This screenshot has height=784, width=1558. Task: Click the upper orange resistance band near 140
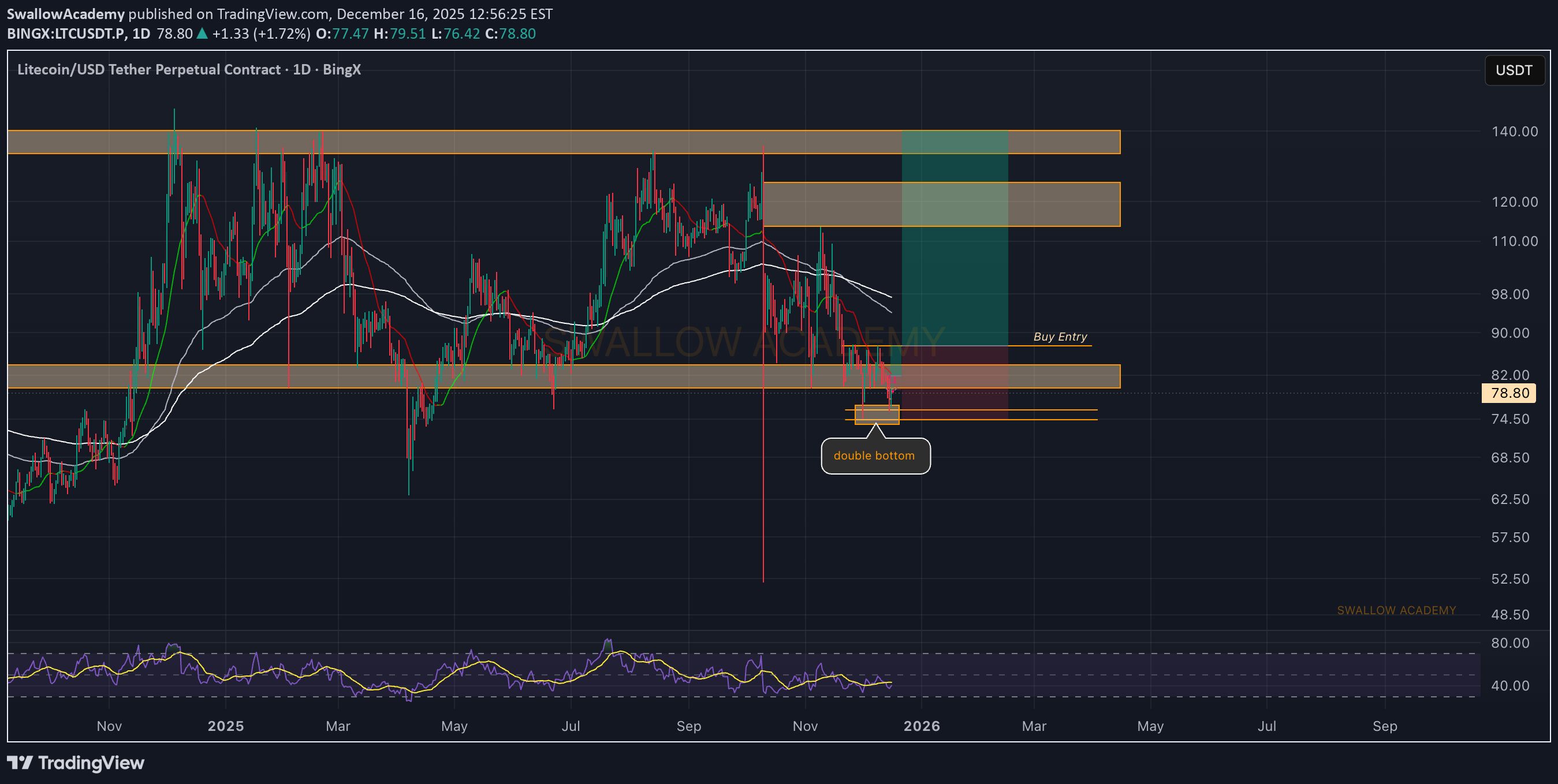pos(484,142)
